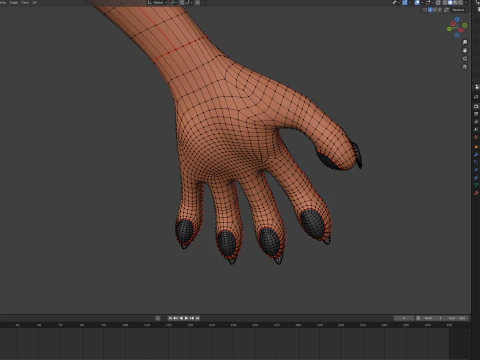Click frame 200 on the timeline ruler

(x=341, y=325)
